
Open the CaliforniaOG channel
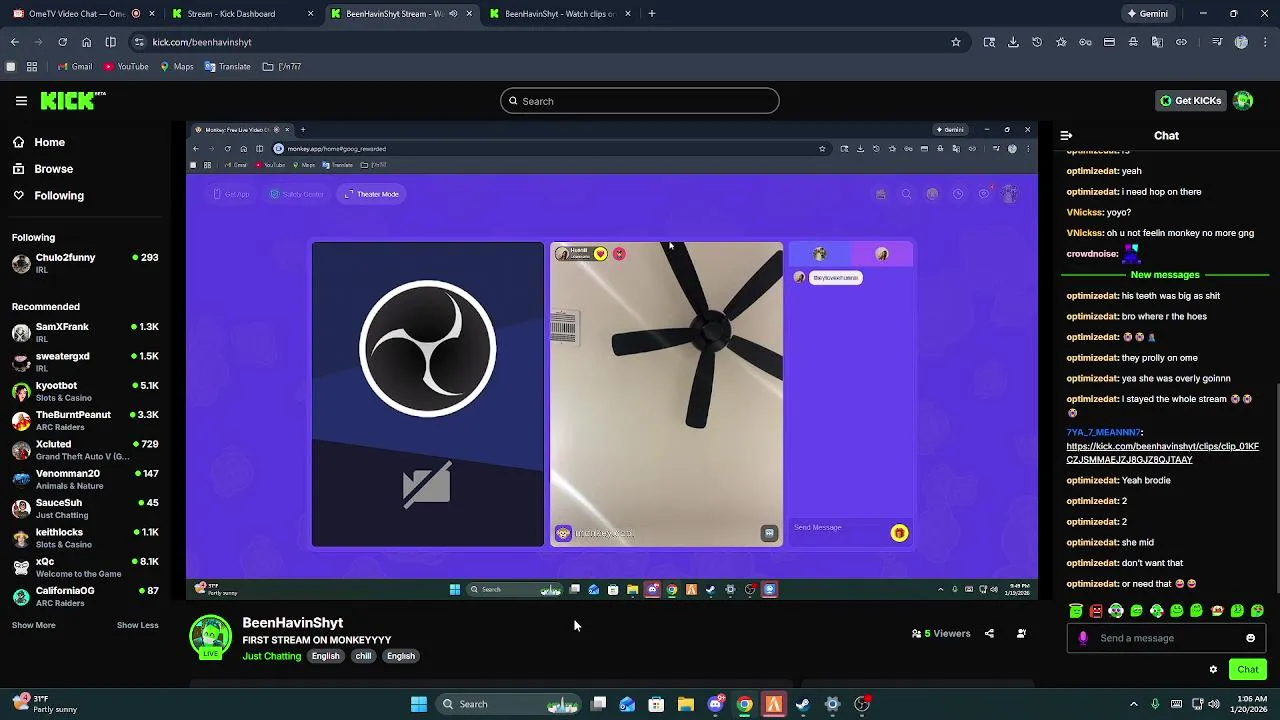tap(85, 596)
